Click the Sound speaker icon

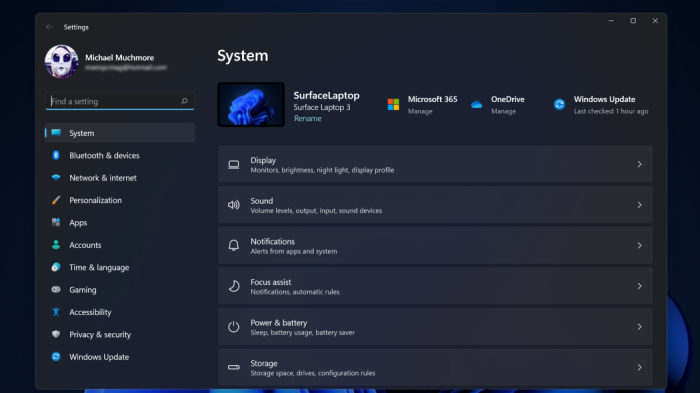[233, 205]
